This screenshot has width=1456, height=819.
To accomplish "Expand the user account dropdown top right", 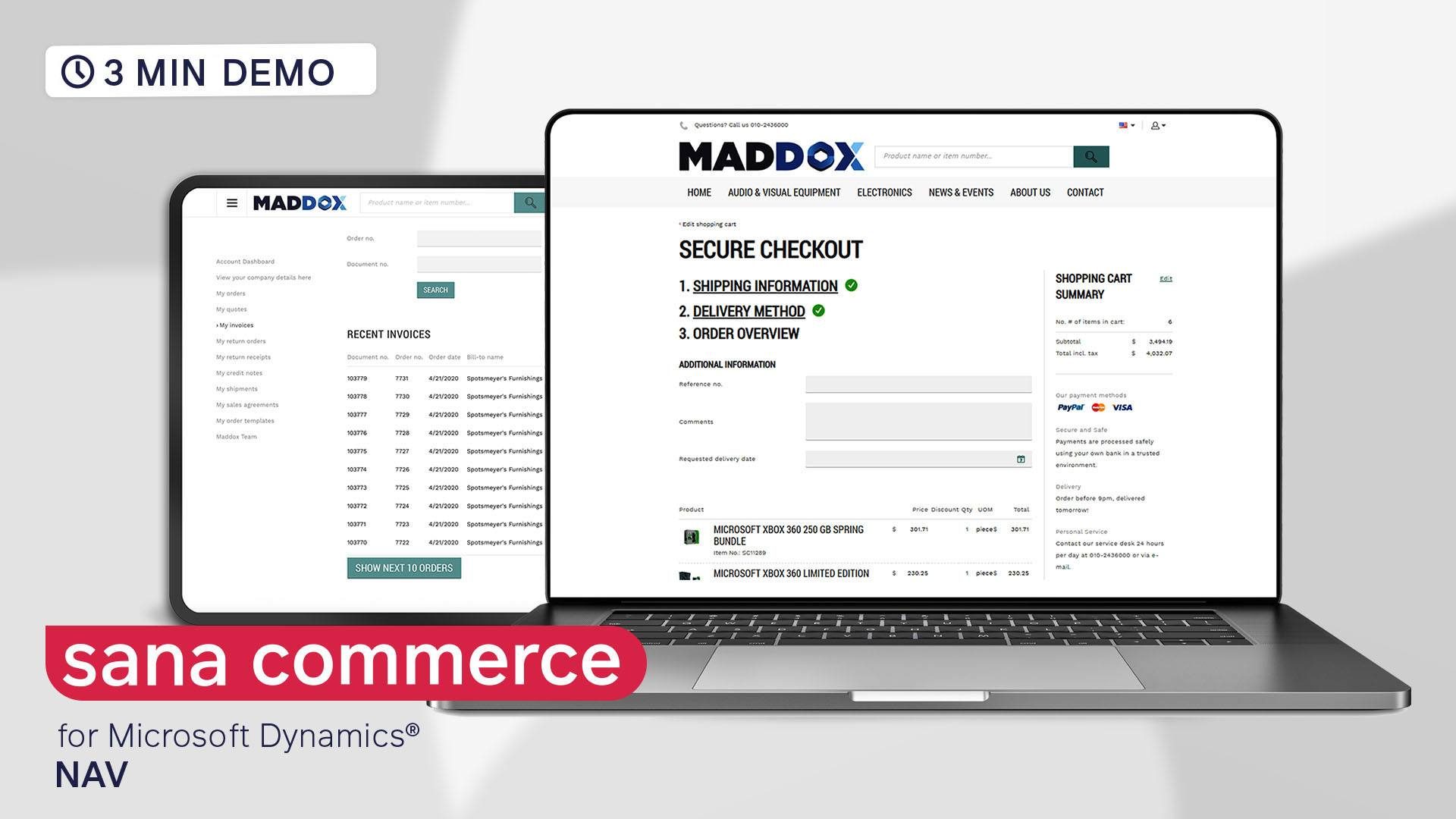I will [x=1158, y=125].
